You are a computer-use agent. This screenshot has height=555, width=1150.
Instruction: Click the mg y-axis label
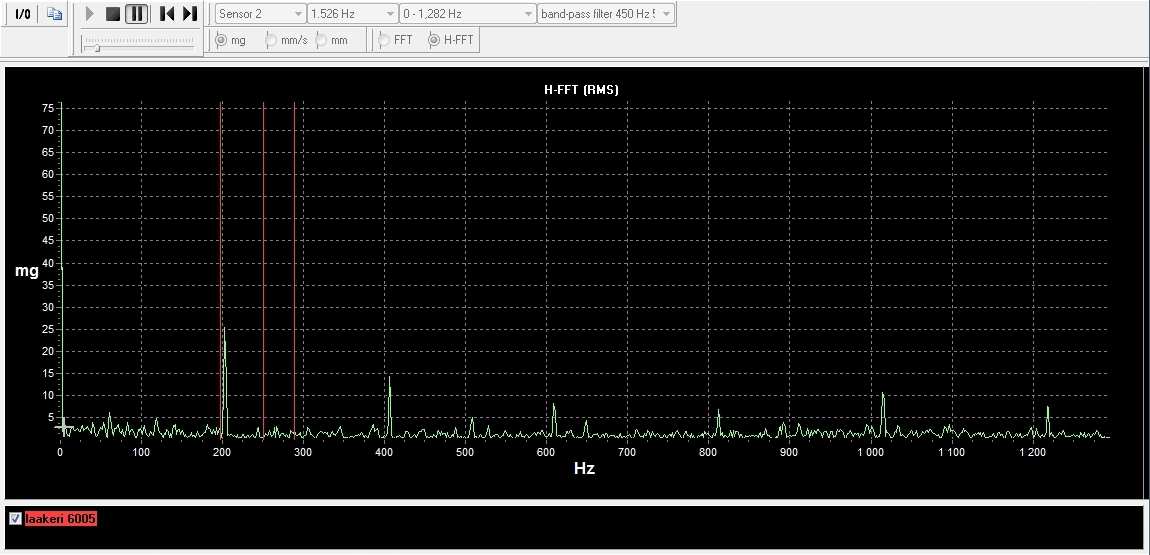[26, 271]
